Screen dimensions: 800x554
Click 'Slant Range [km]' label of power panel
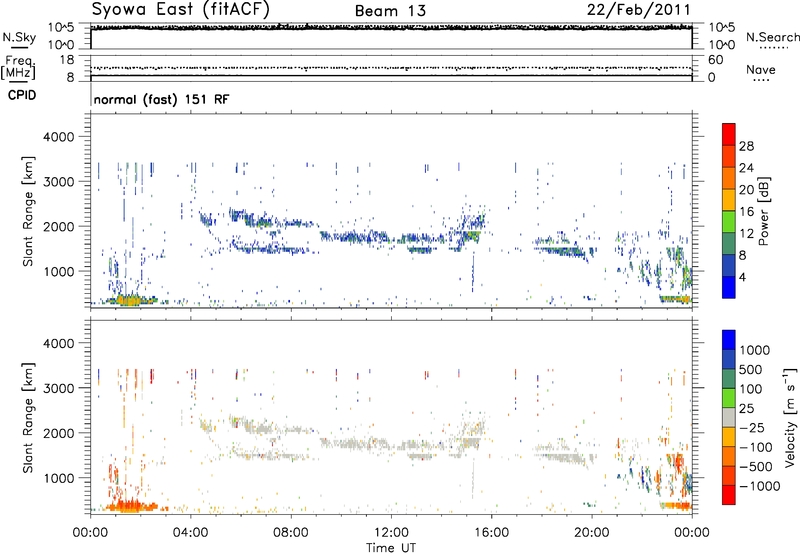click(x=28, y=211)
